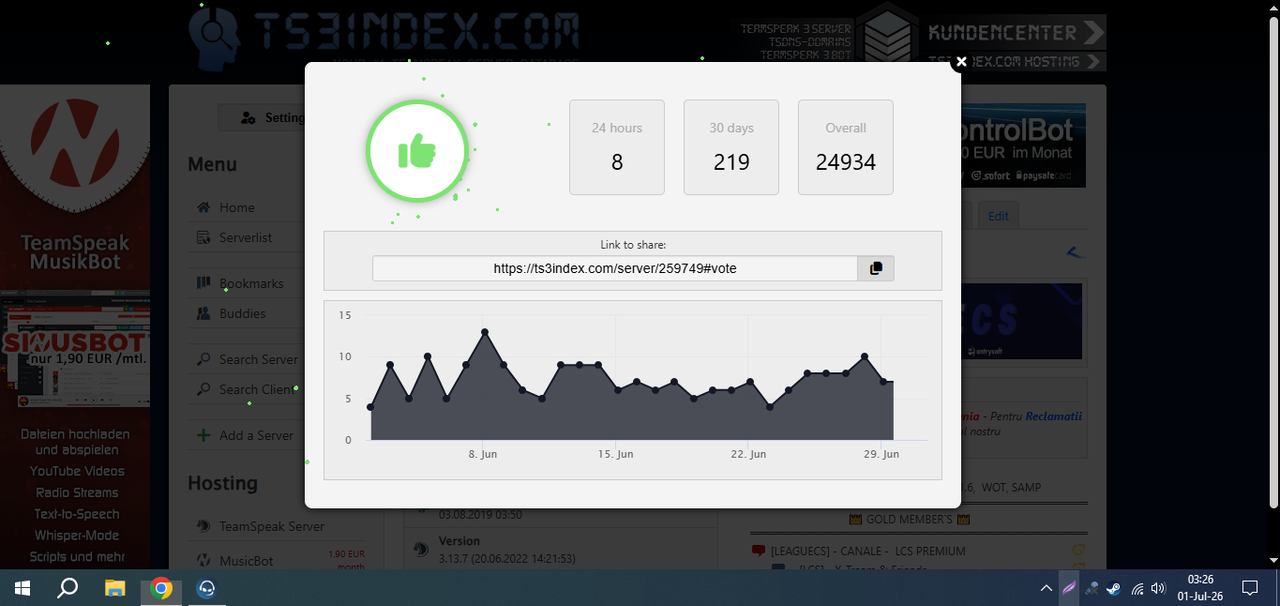1280x606 pixels.
Task: Copy the share link with the clipboard icon
Action: pos(876,268)
